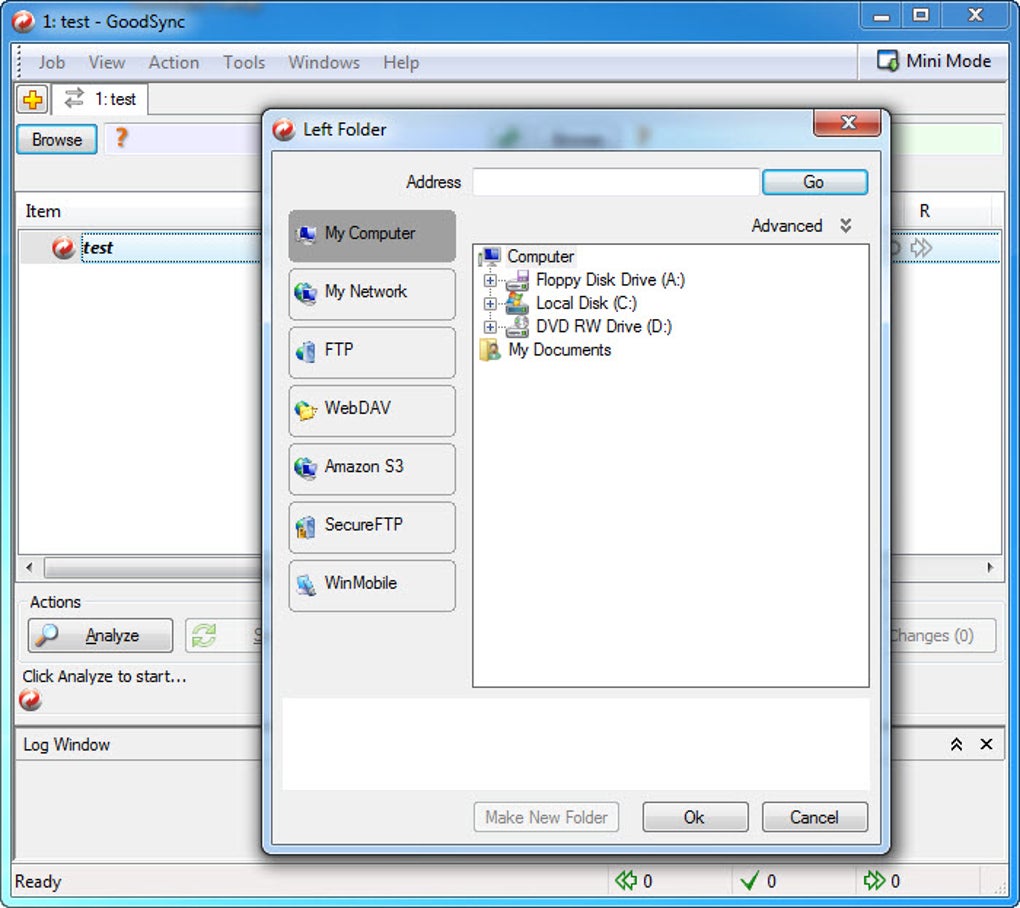The image size is (1020, 908).
Task: Click the right green arrows status icon
Action: (x=874, y=880)
